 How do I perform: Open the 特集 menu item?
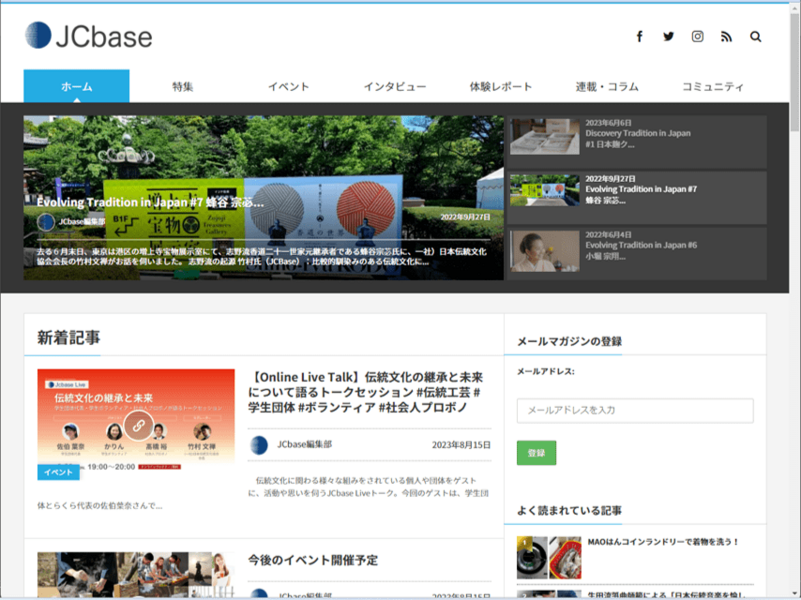pyautogui.click(x=182, y=87)
